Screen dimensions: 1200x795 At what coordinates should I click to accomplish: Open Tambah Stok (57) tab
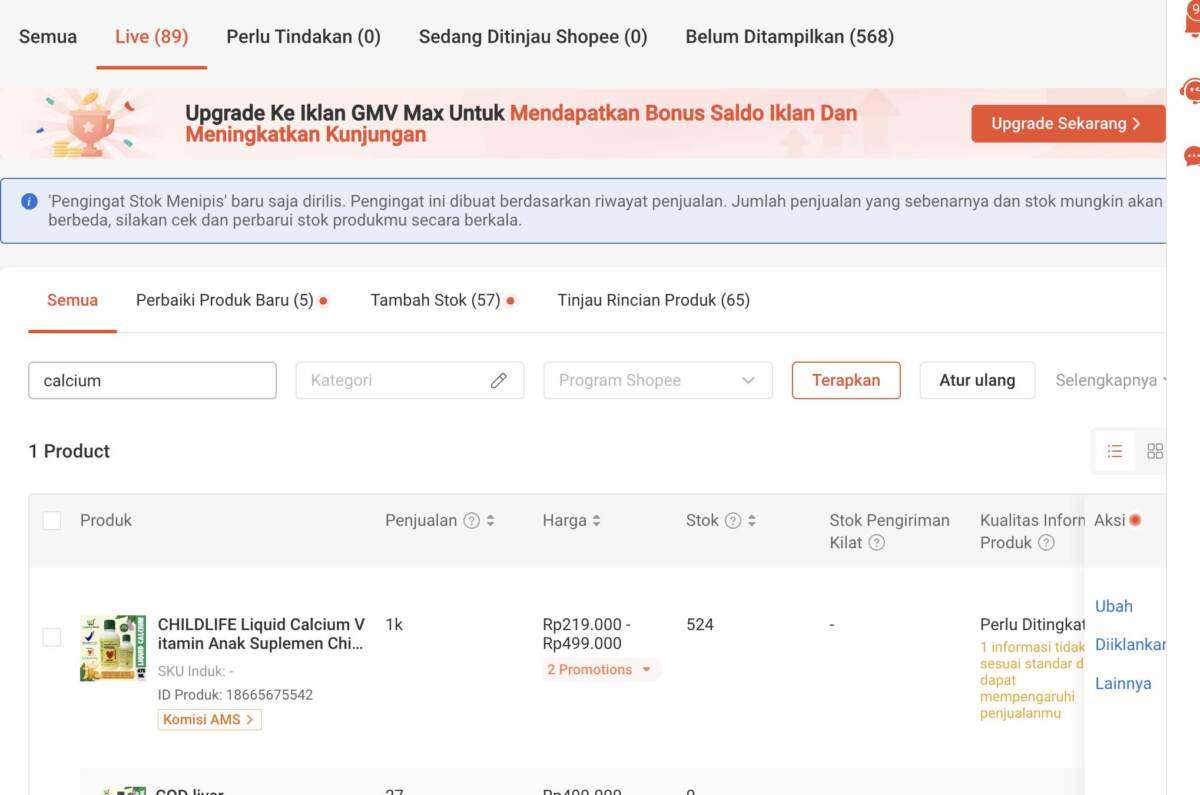[x=435, y=300]
